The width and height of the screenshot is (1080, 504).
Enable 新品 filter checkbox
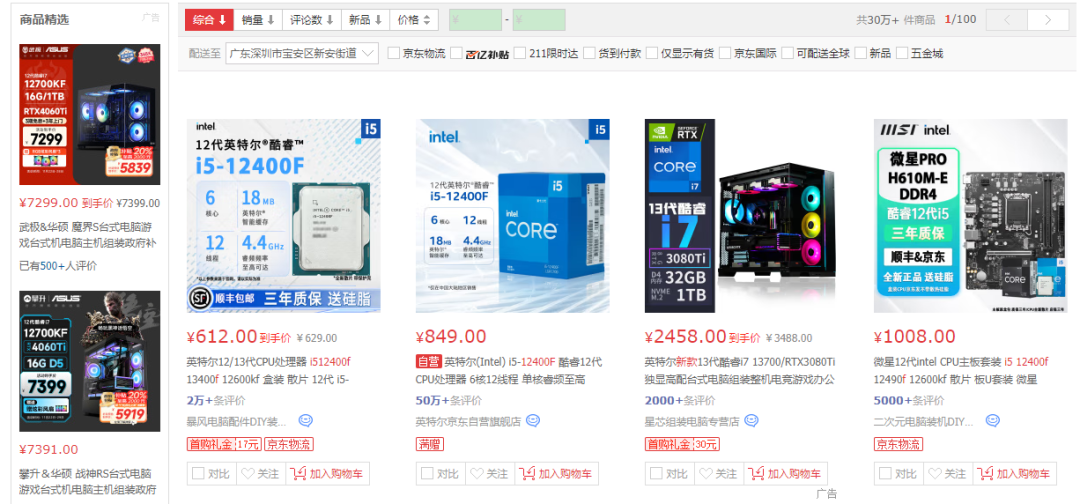860,53
